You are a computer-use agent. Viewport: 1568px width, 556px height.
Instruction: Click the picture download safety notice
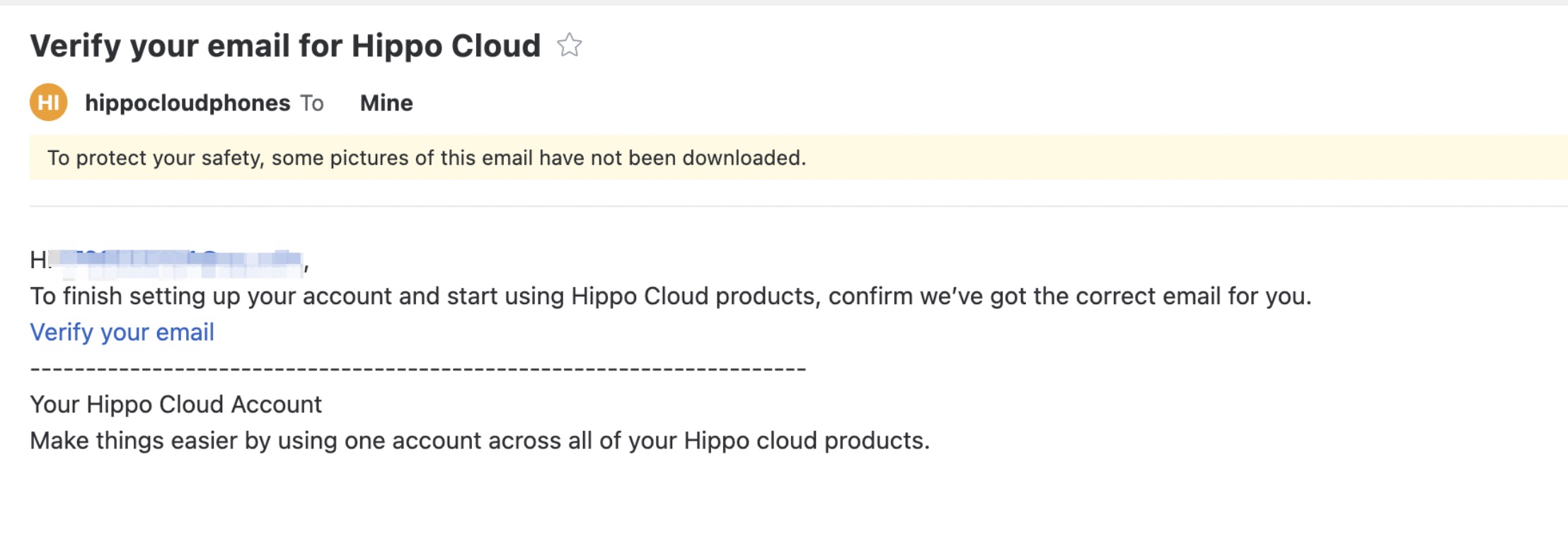click(x=798, y=157)
